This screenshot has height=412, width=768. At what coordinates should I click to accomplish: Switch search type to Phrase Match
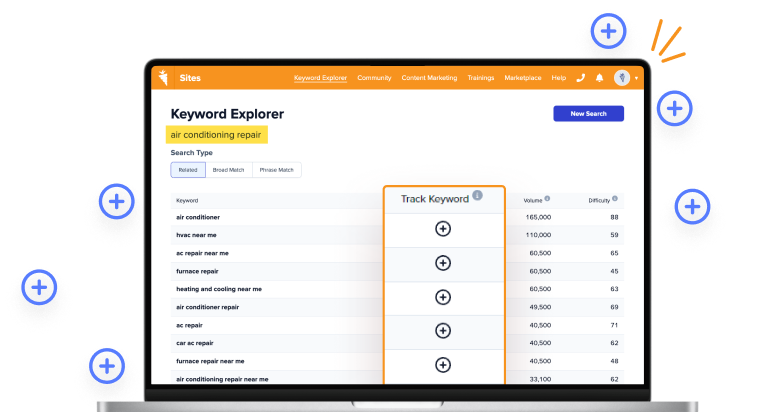coord(277,170)
